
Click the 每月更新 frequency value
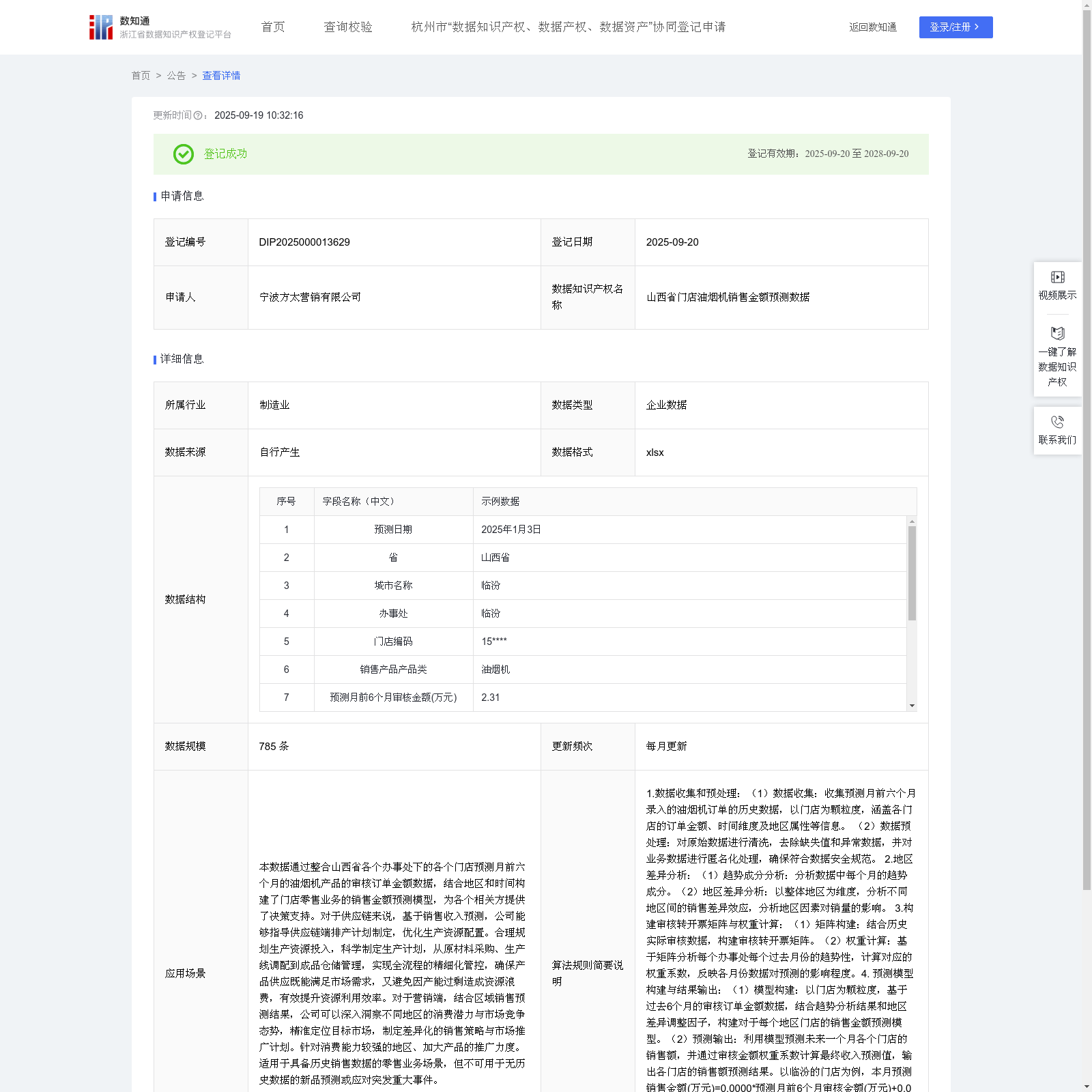[666, 746]
